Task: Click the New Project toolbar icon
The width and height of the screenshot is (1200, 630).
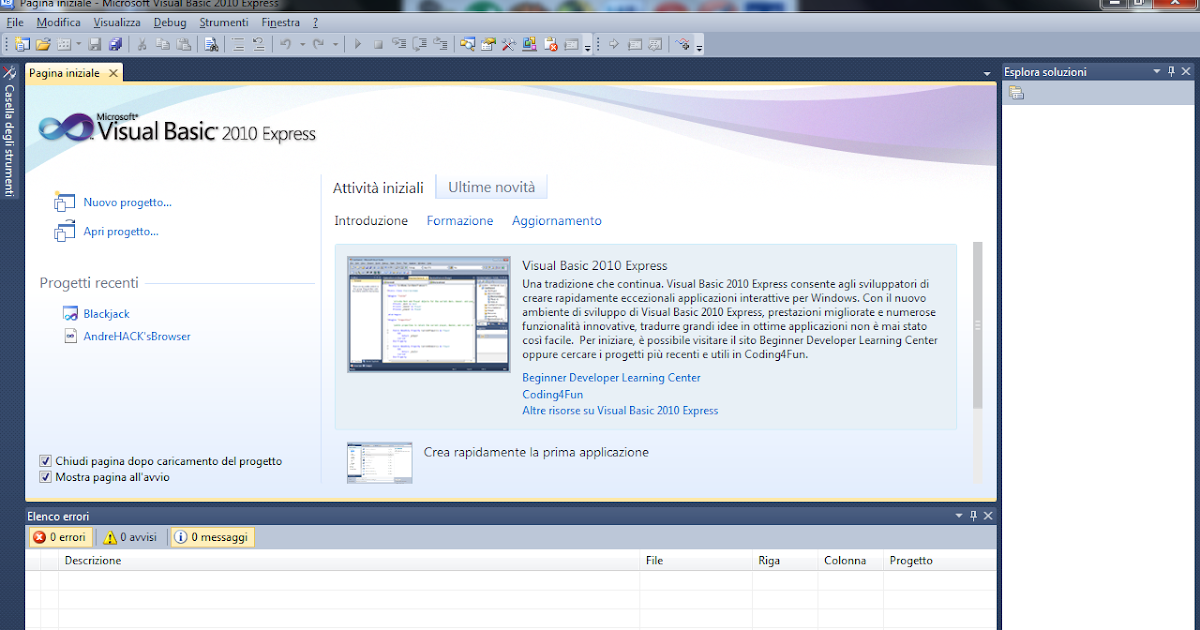Action: (23, 44)
